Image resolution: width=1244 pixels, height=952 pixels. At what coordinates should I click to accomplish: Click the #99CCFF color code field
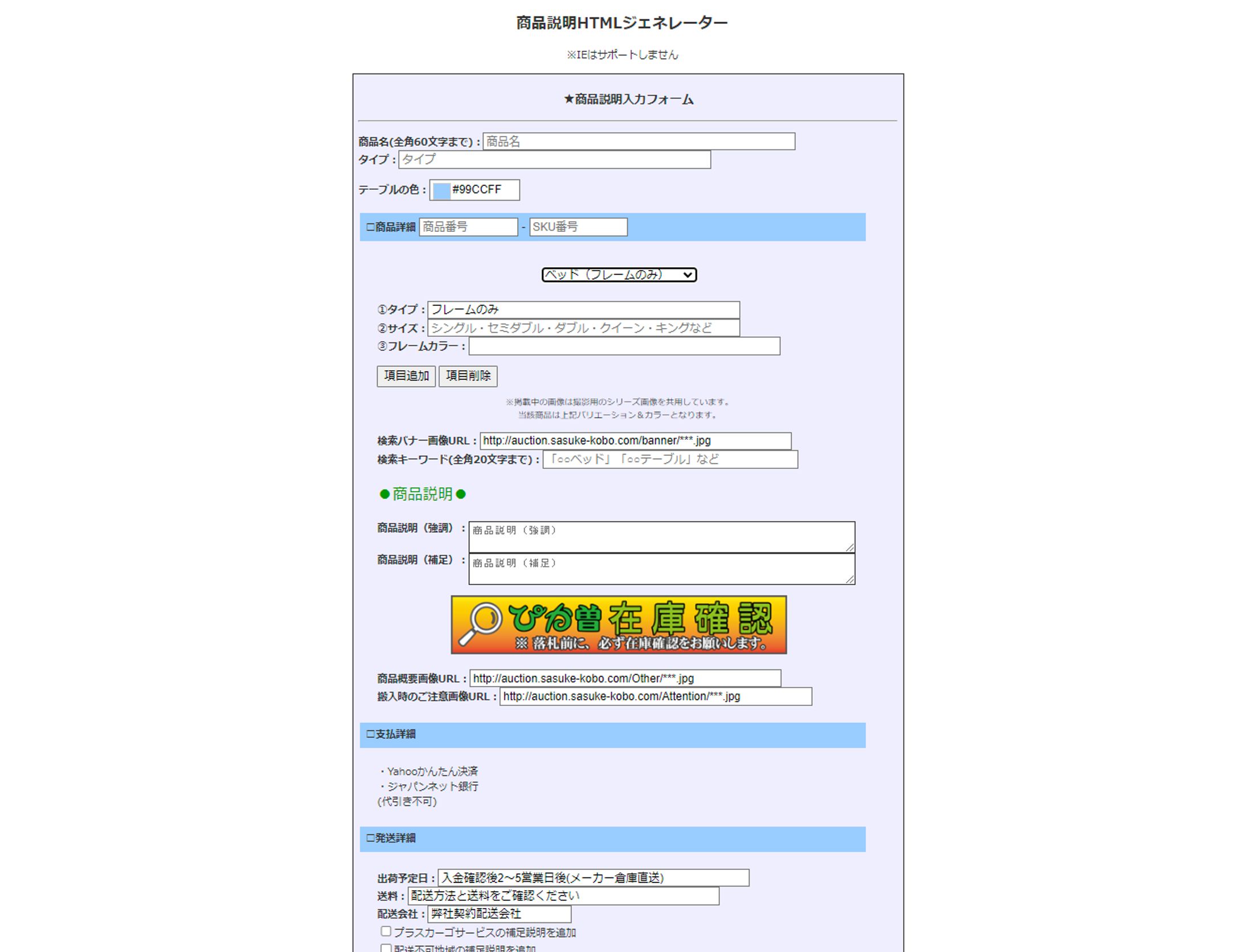(x=484, y=190)
